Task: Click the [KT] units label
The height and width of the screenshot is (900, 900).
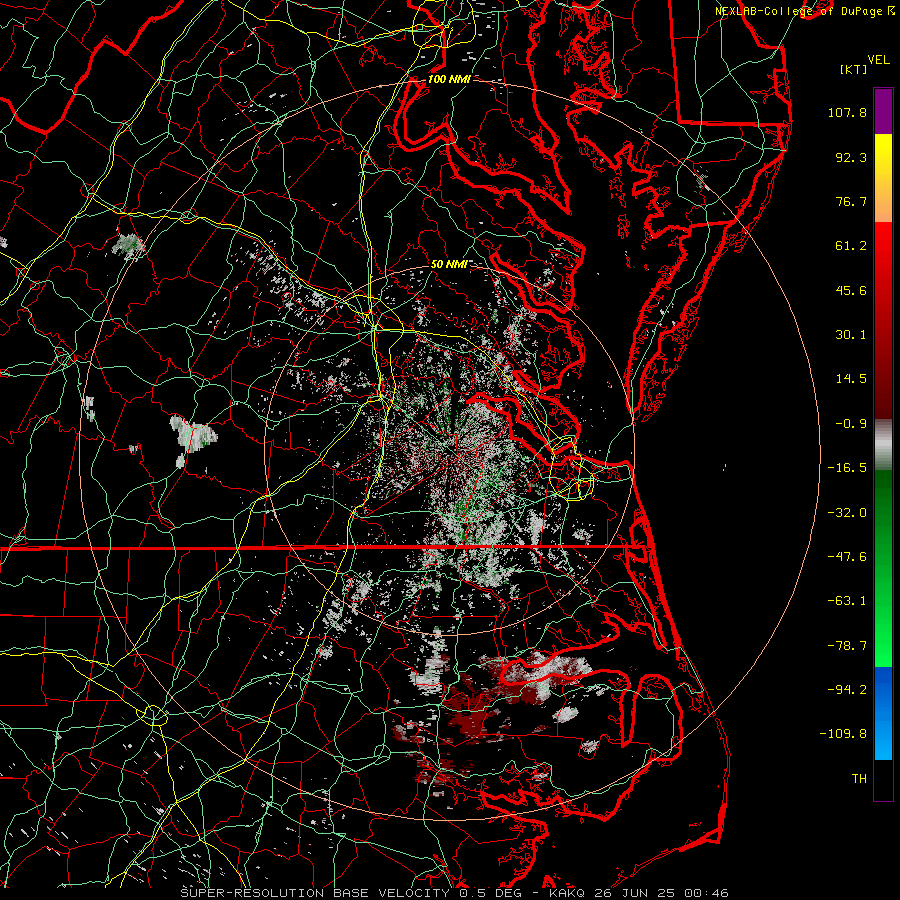Action: click(x=854, y=69)
